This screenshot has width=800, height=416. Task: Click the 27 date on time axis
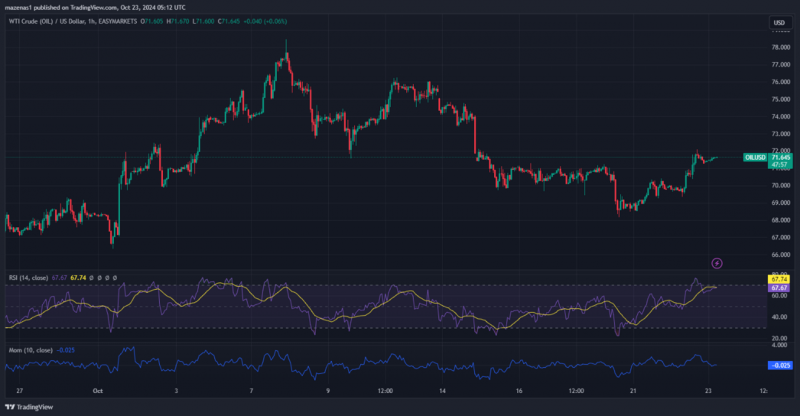click(x=19, y=391)
